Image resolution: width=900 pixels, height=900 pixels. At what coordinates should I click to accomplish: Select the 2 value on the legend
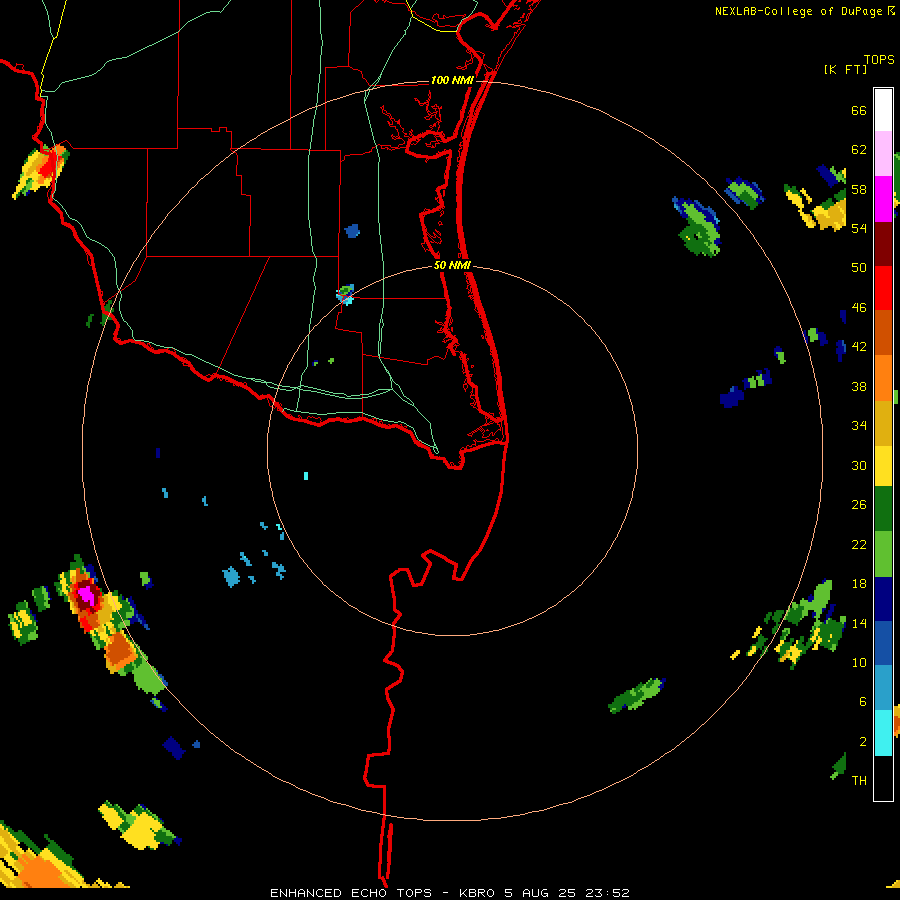[863, 742]
